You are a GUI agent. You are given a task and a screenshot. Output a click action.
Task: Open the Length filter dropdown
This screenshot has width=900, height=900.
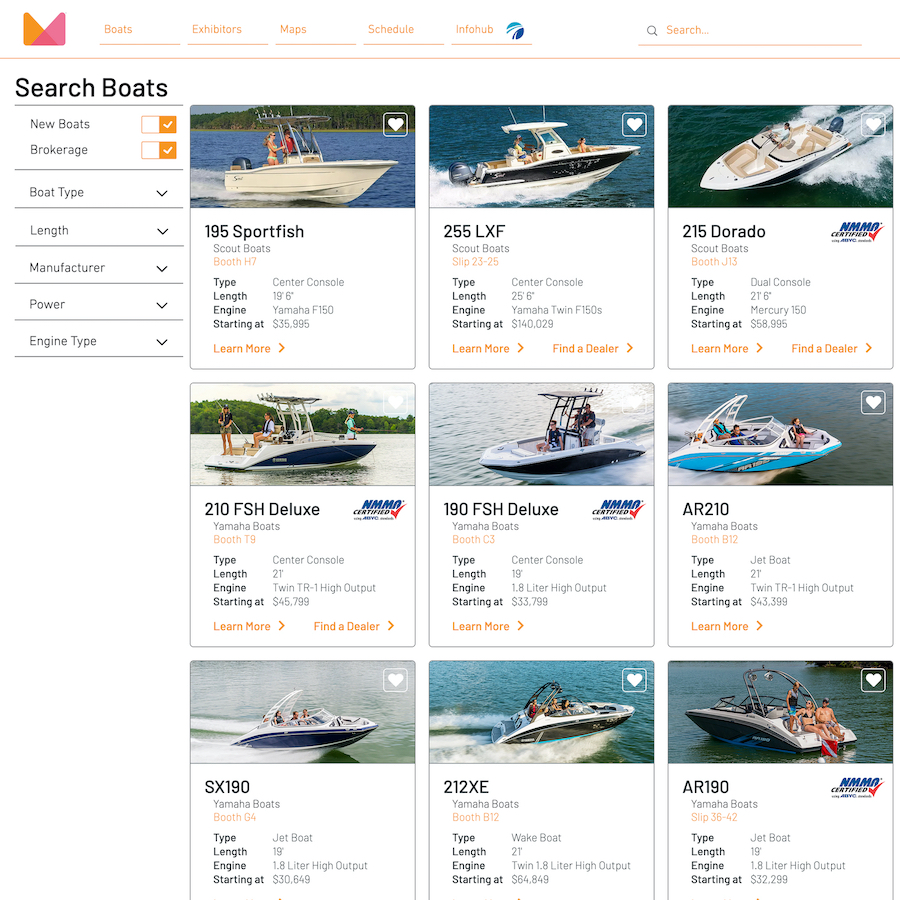pyautogui.click(x=99, y=231)
